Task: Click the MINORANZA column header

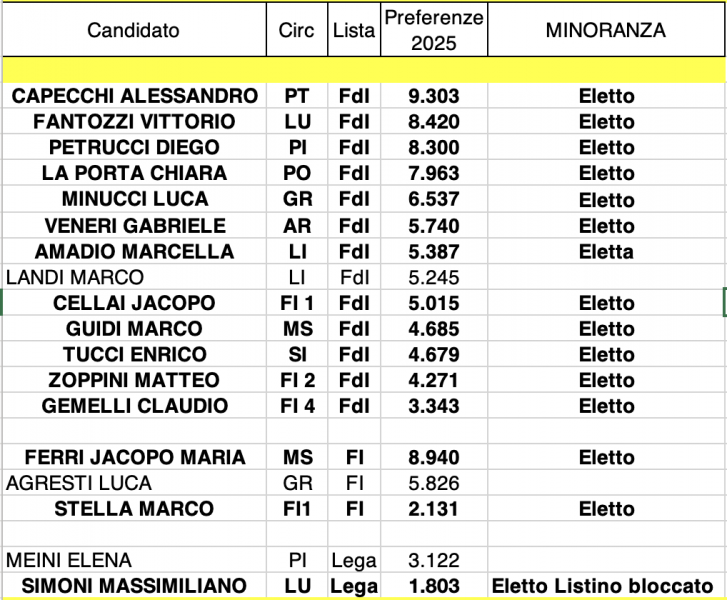Action: (x=605, y=30)
